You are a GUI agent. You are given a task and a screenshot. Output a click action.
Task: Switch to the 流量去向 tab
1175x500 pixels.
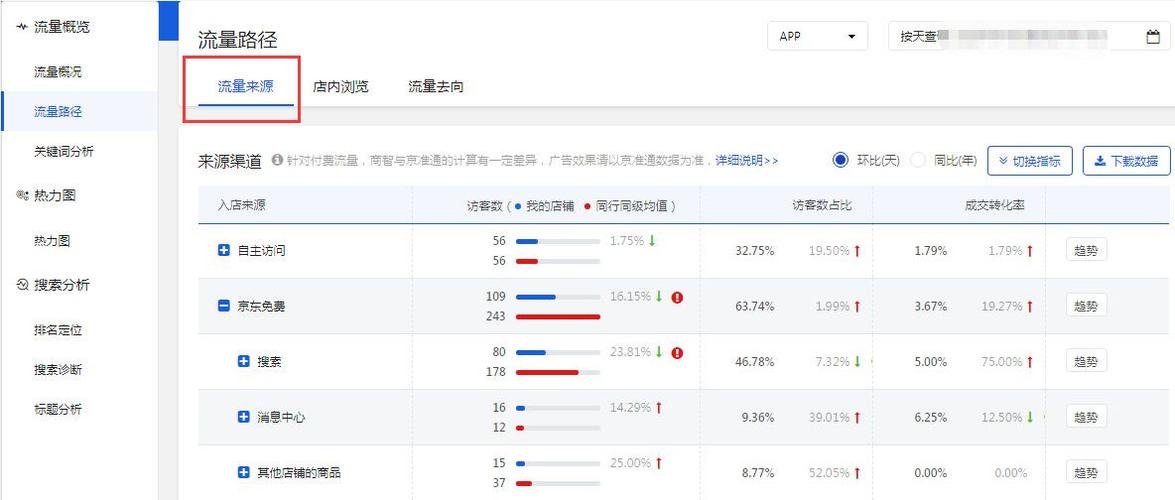(435, 87)
